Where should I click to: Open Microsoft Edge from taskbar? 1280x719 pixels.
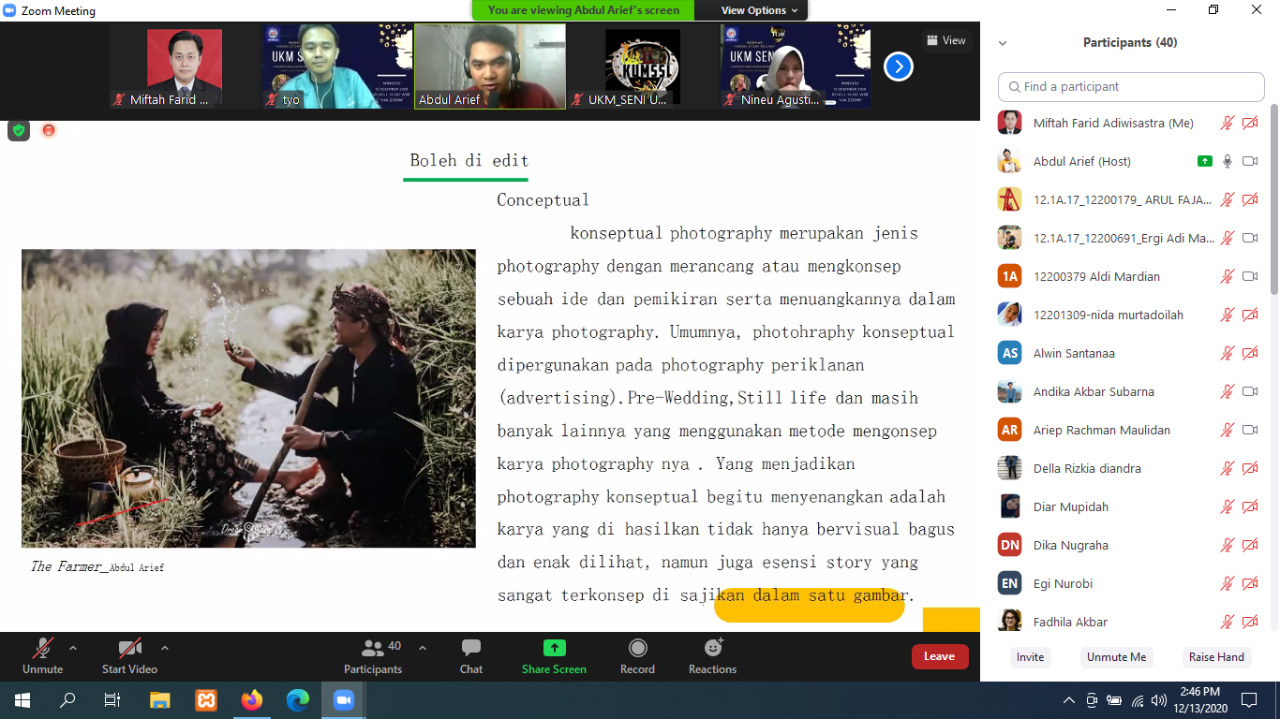(298, 700)
